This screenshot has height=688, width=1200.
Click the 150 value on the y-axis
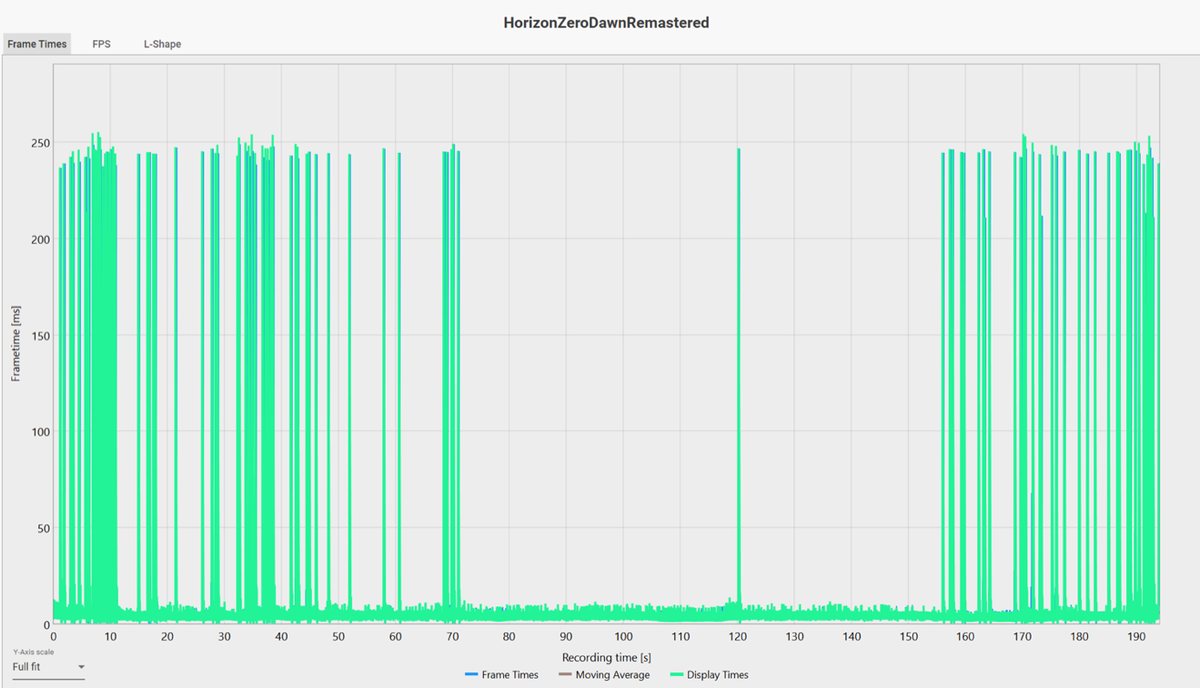click(x=41, y=336)
